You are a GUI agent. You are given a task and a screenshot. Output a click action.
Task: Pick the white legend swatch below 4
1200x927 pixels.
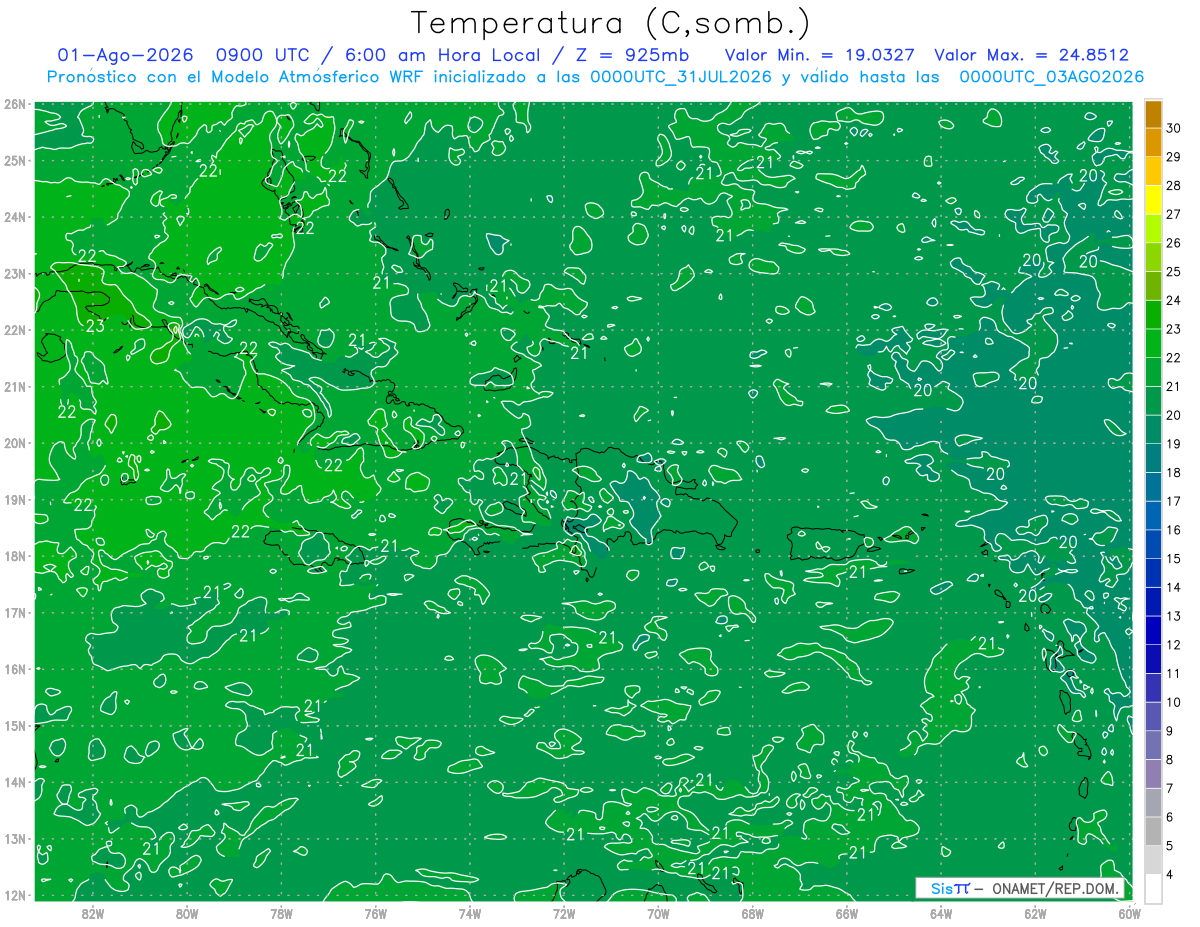pos(1153,888)
